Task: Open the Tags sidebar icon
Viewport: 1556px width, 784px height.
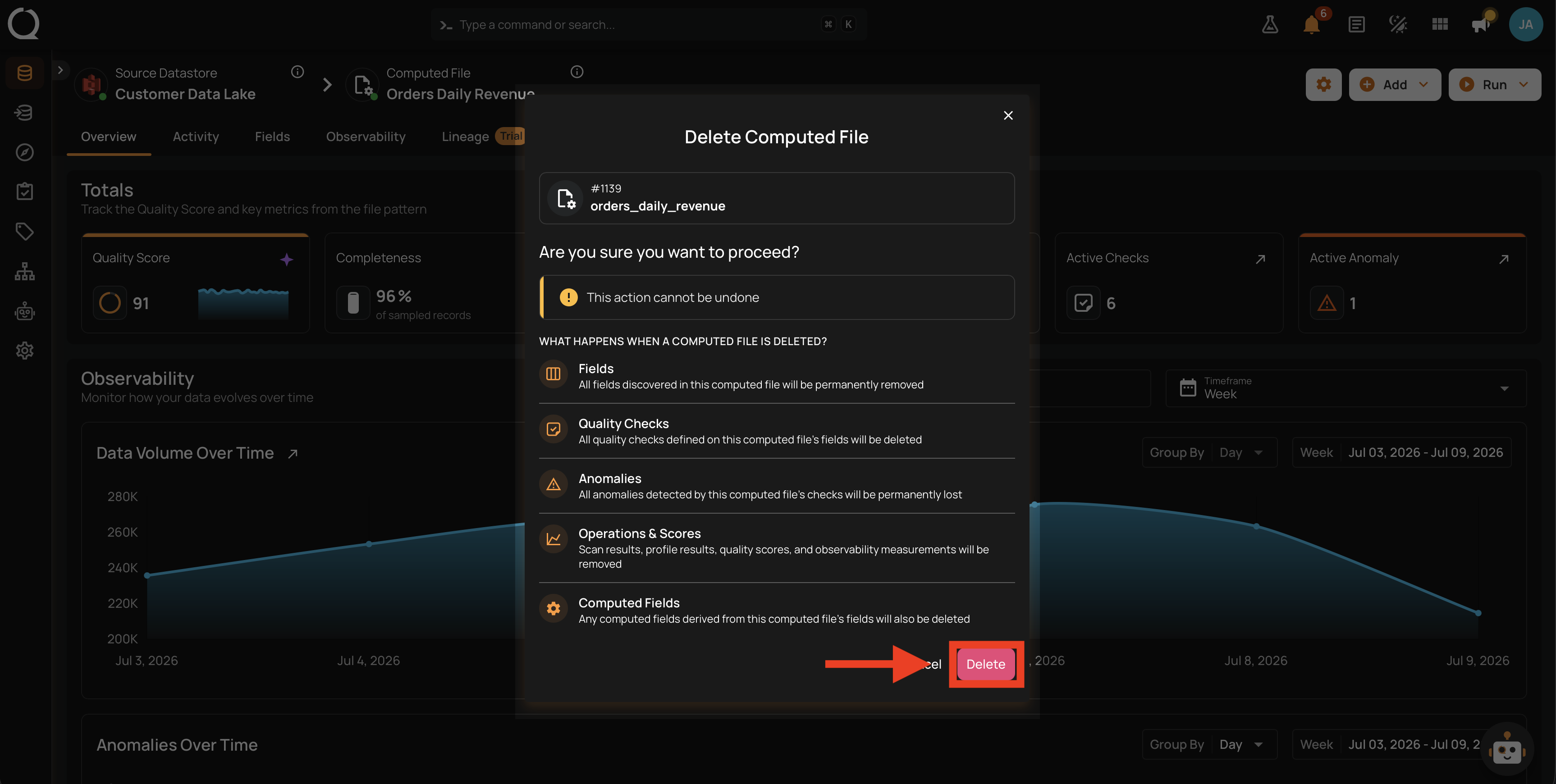Action: click(25, 231)
